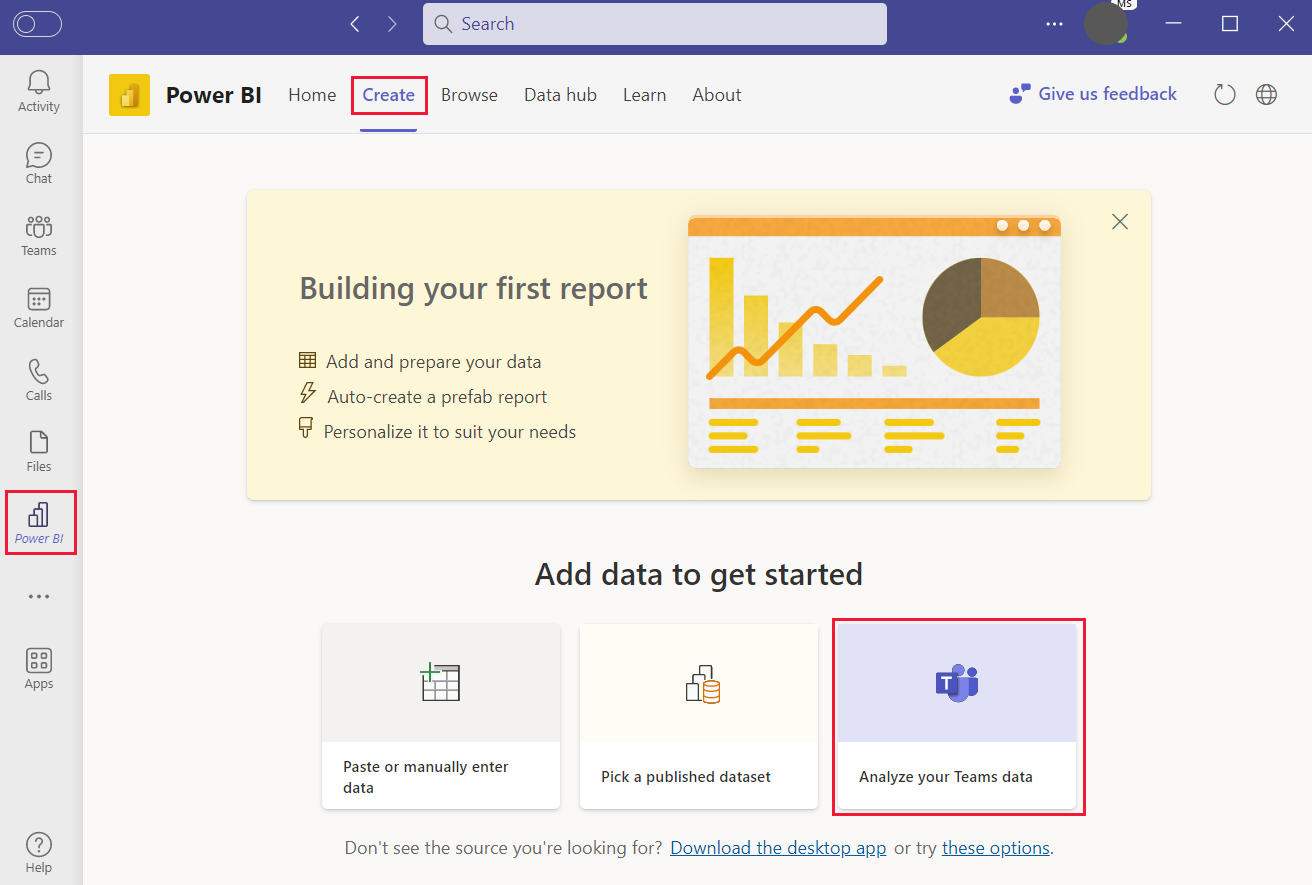1312x885 pixels.
Task: Open Help at sidebar bottom
Action: [39, 853]
